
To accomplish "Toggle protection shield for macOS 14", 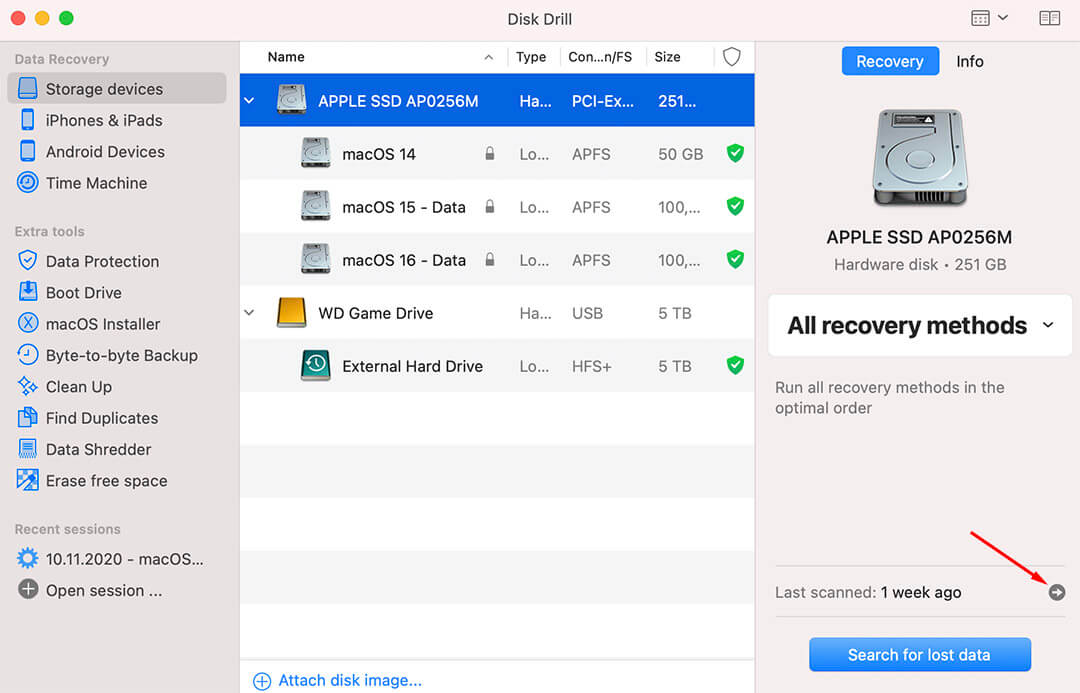I will coord(735,153).
